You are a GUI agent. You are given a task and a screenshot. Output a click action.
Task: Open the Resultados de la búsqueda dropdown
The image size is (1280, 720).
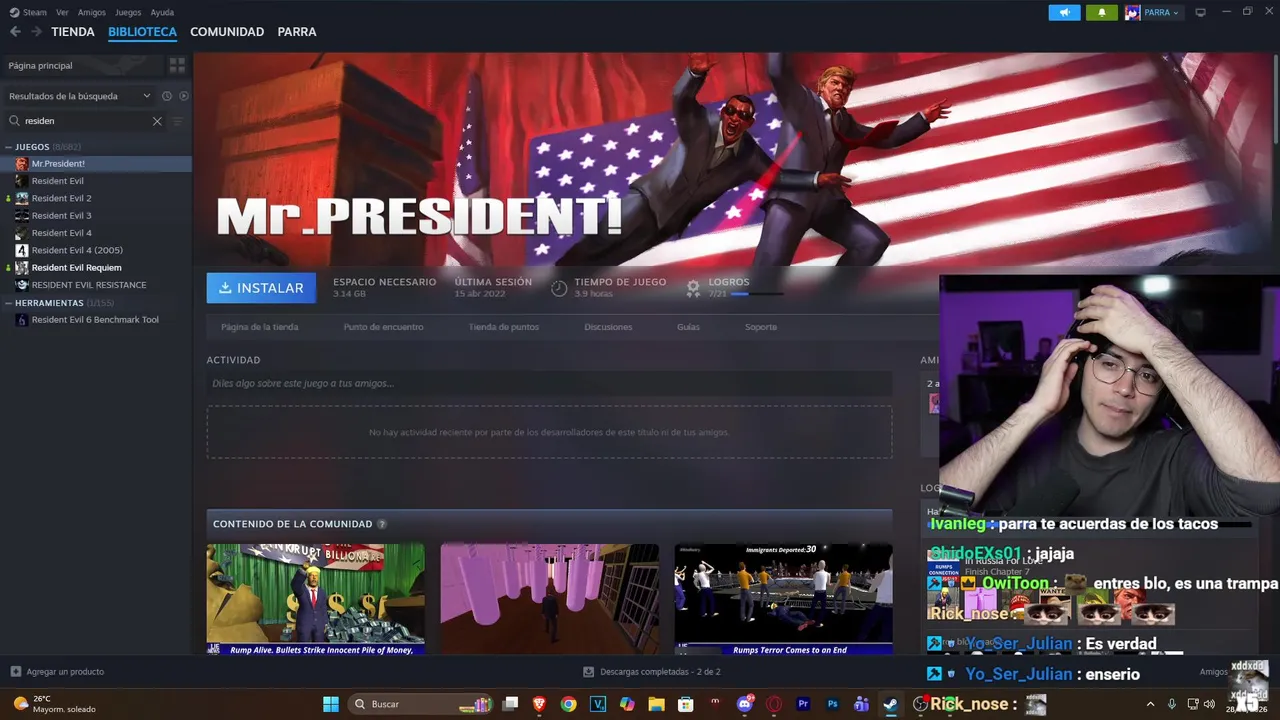[79, 96]
